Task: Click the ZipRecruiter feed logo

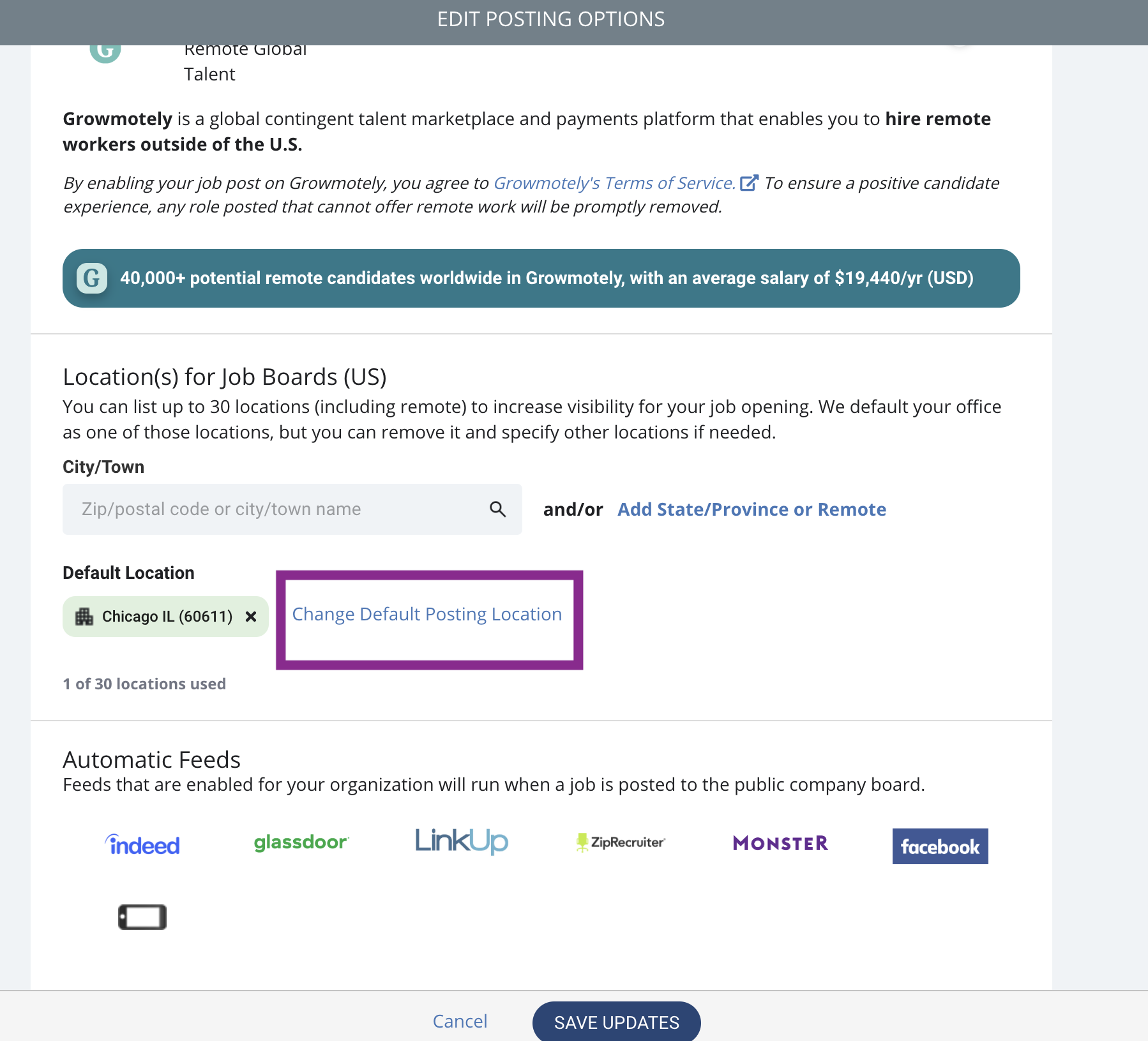Action: tap(621, 843)
